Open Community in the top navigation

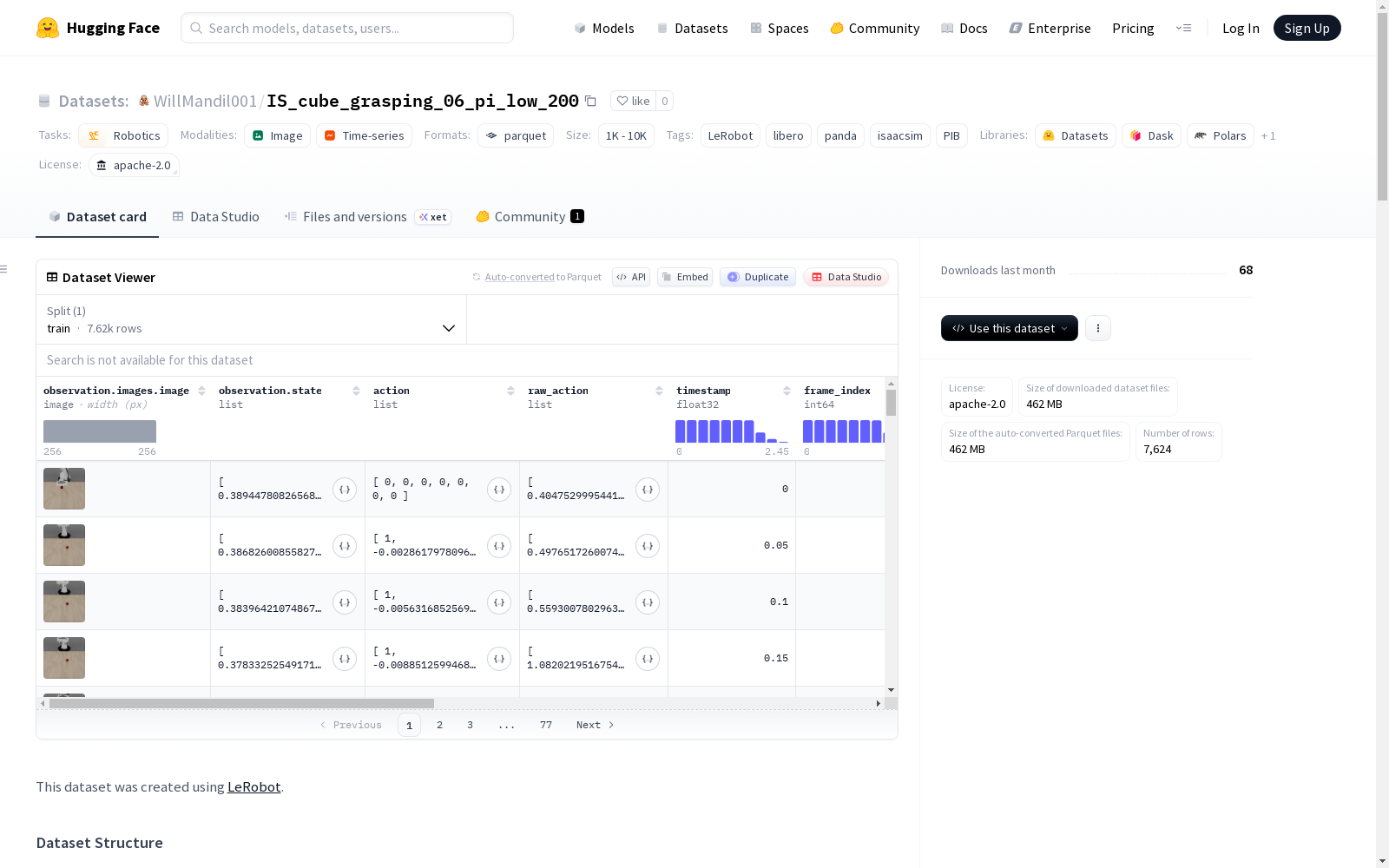[x=874, y=28]
